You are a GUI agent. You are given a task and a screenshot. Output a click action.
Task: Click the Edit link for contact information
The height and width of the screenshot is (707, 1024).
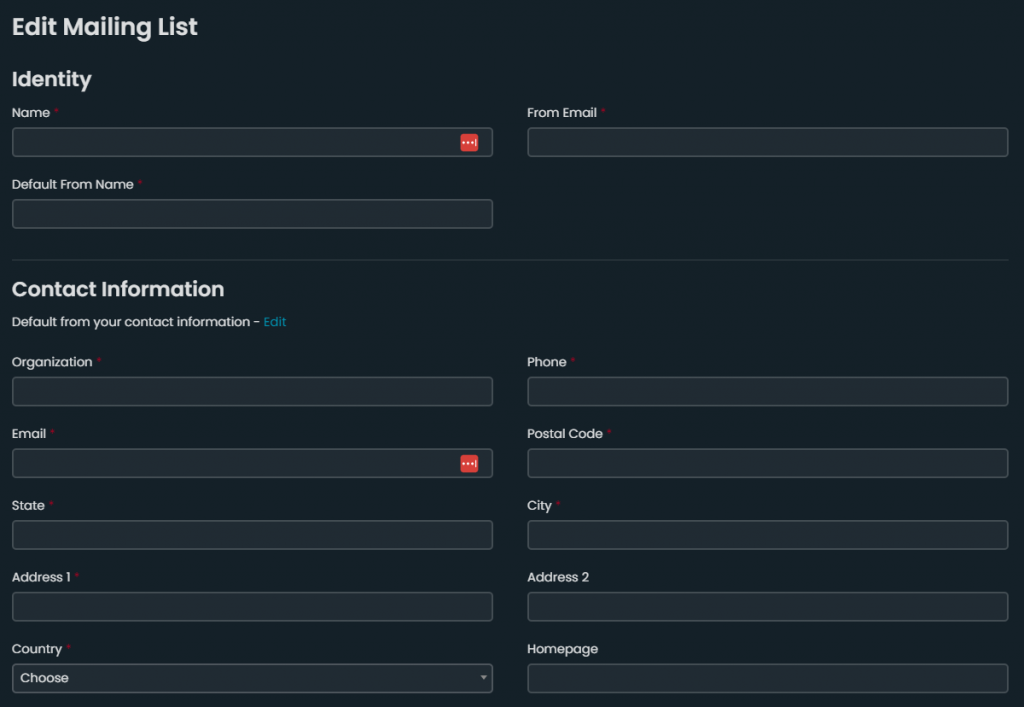pyautogui.click(x=275, y=322)
